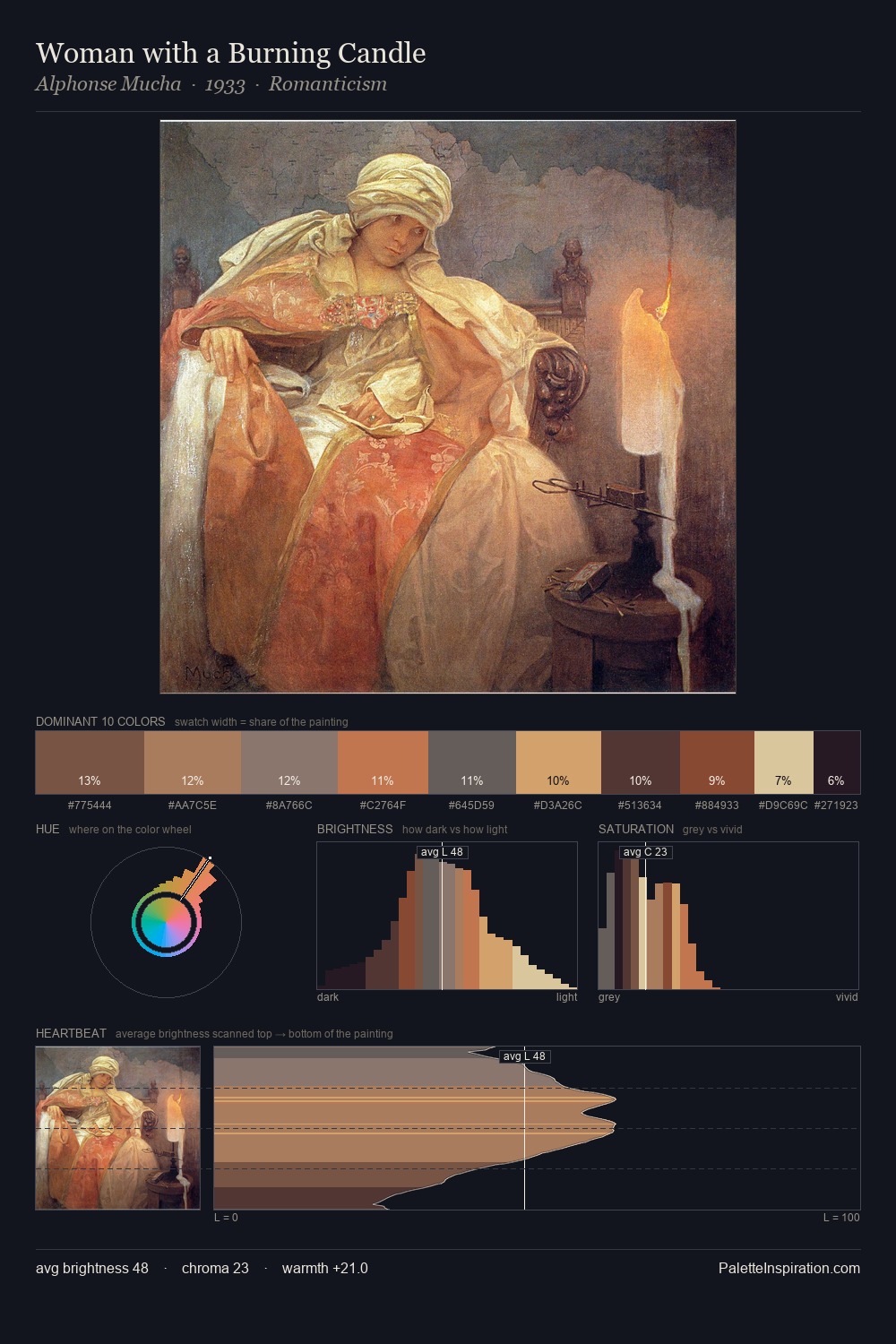Open the PaletteInspiration.com link
The image size is (896, 1344).
[x=789, y=1268]
